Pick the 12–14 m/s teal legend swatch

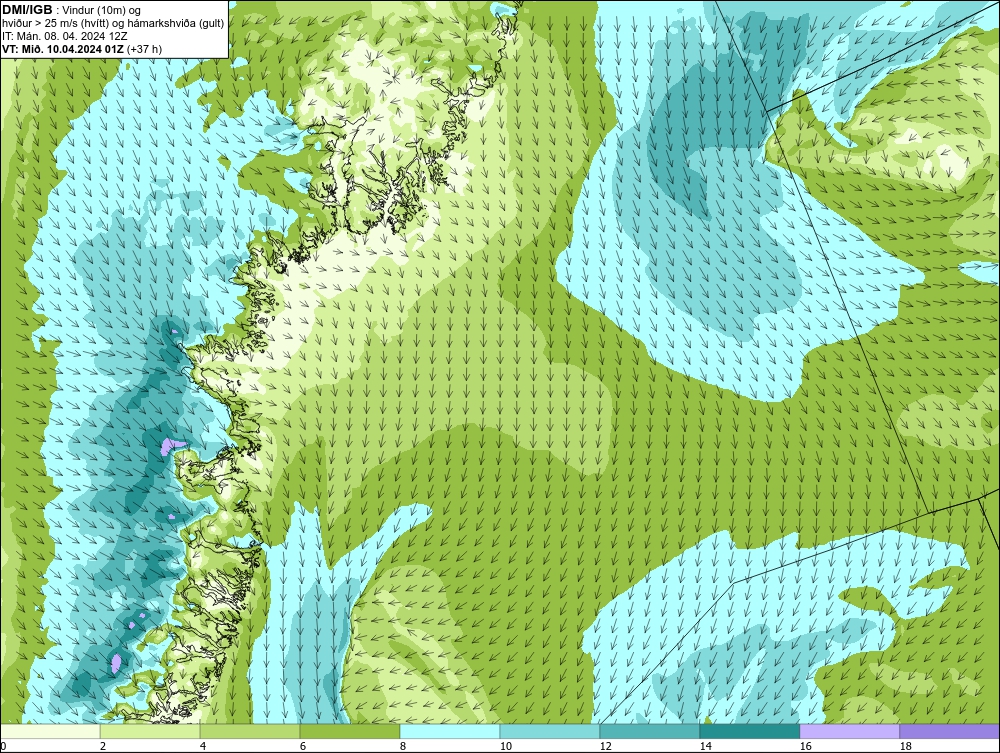649,731
